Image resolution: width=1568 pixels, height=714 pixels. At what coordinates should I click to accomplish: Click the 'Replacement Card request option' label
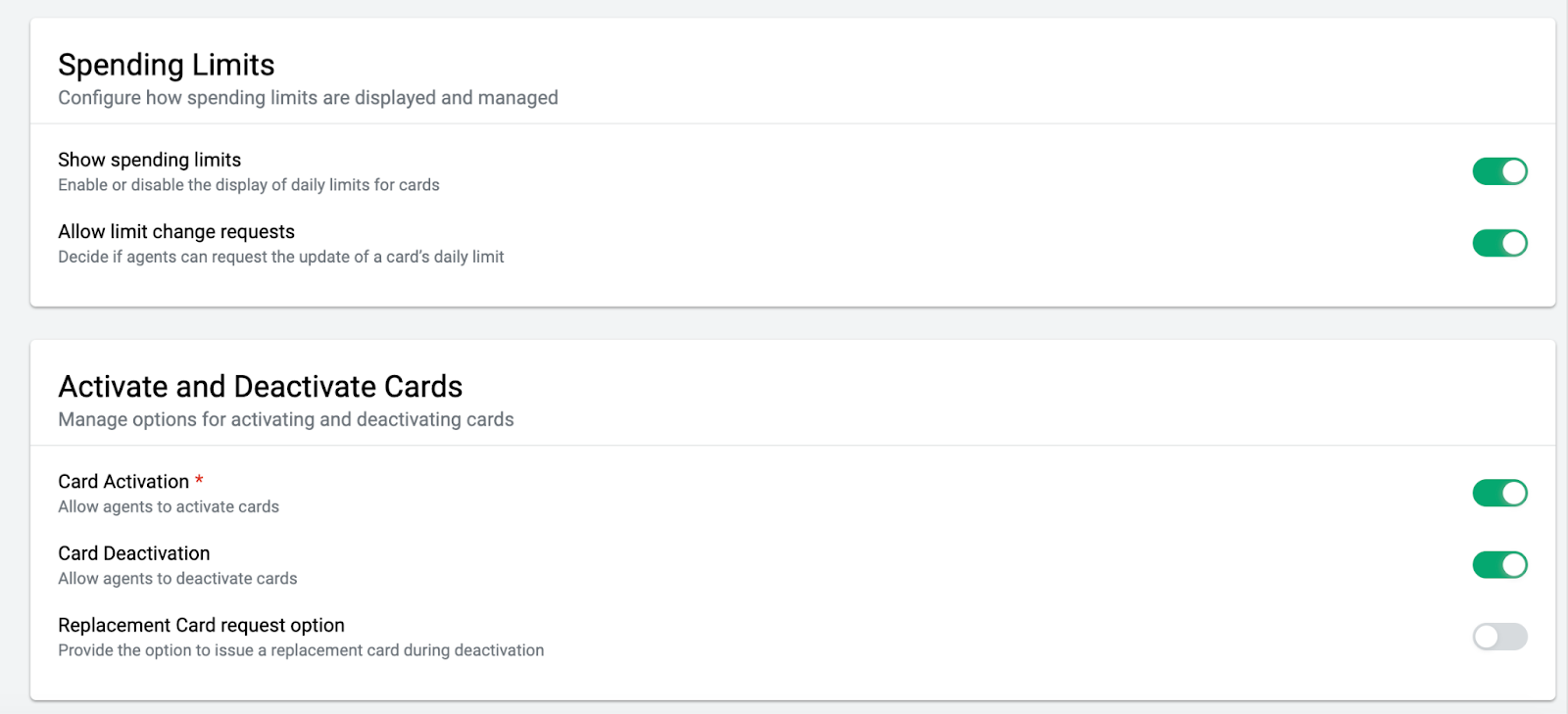click(202, 625)
